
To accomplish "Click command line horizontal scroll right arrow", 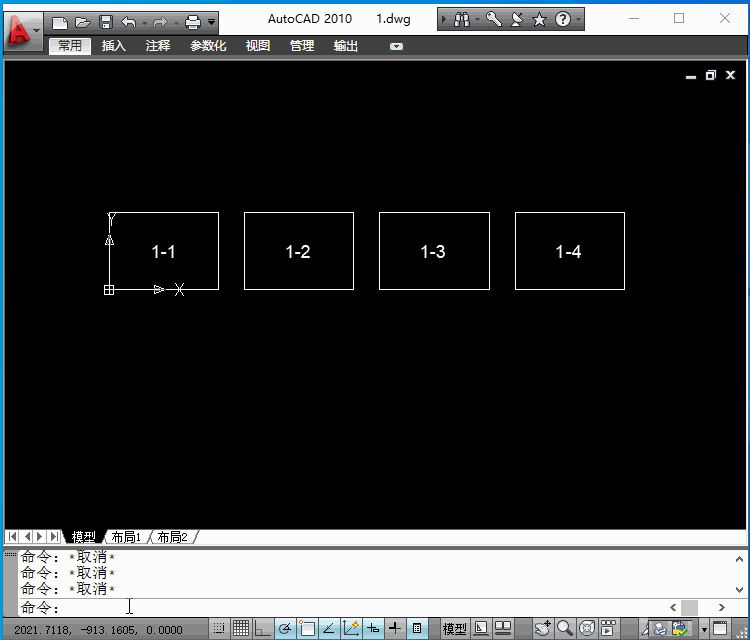I will coord(722,607).
